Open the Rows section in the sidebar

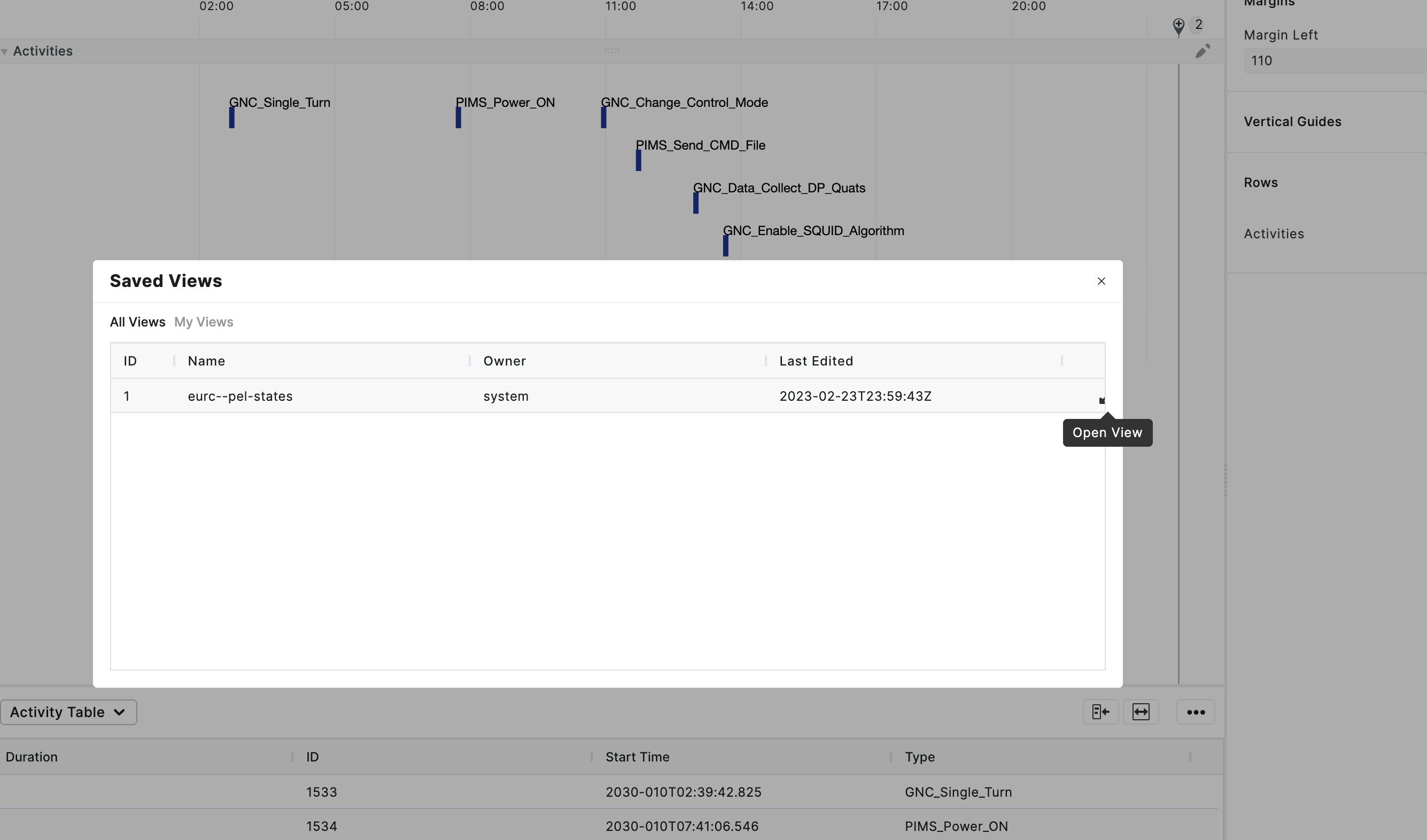click(1260, 182)
